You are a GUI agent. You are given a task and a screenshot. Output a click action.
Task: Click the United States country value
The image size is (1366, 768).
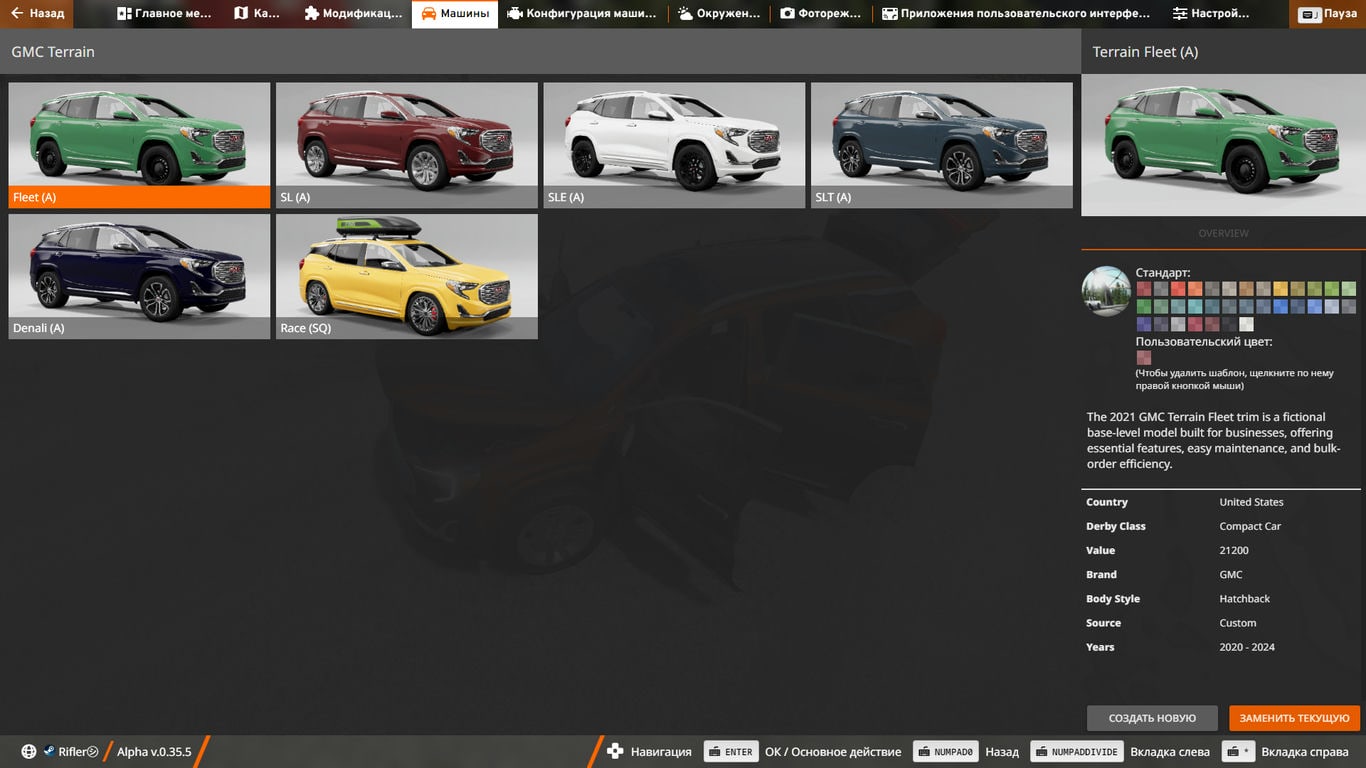[x=1251, y=502]
